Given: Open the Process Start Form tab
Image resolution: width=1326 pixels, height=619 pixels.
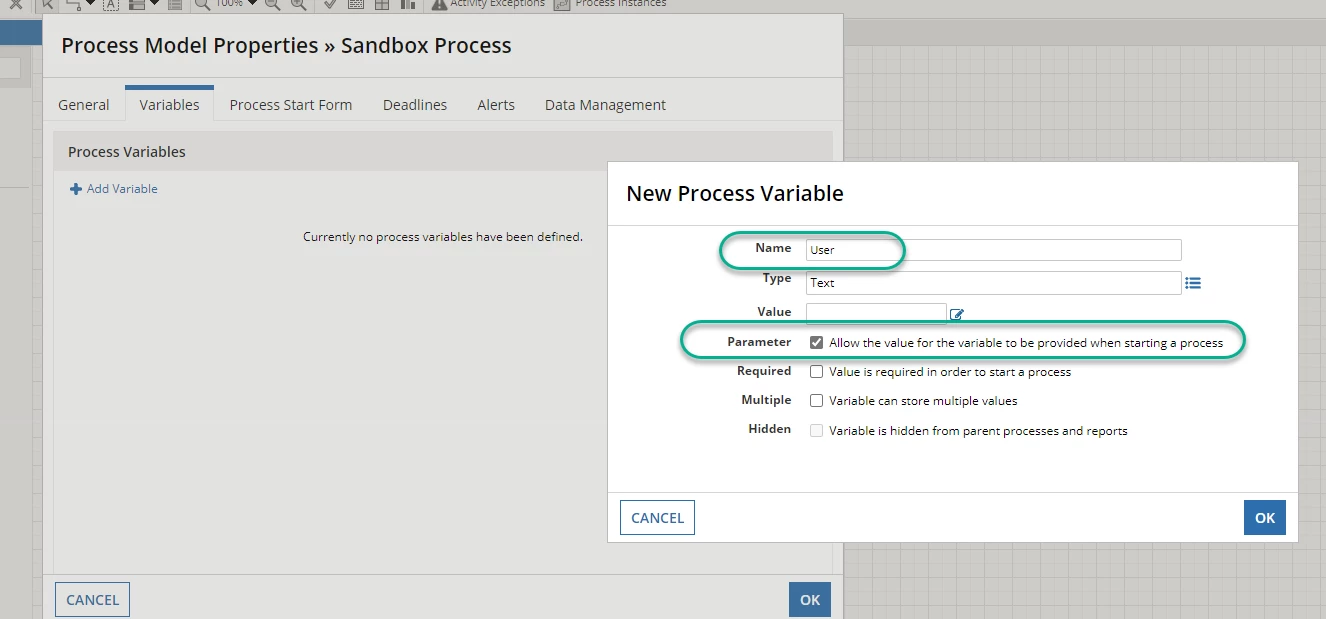Looking at the screenshot, I should pos(291,104).
